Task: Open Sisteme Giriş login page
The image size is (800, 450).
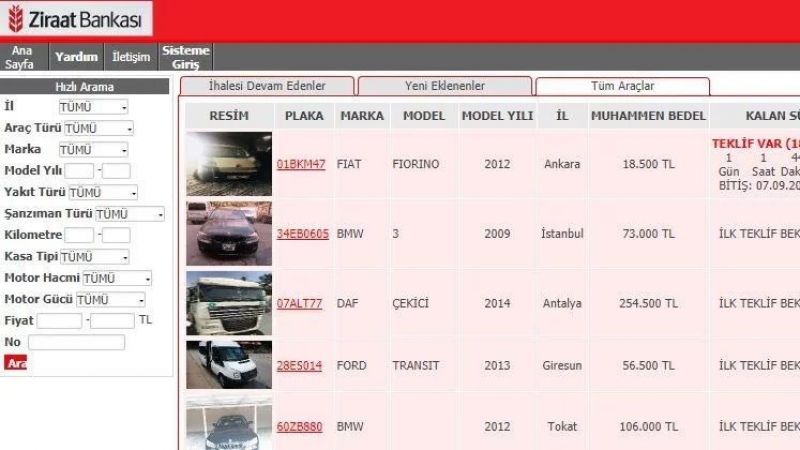Action: click(186, 57)
